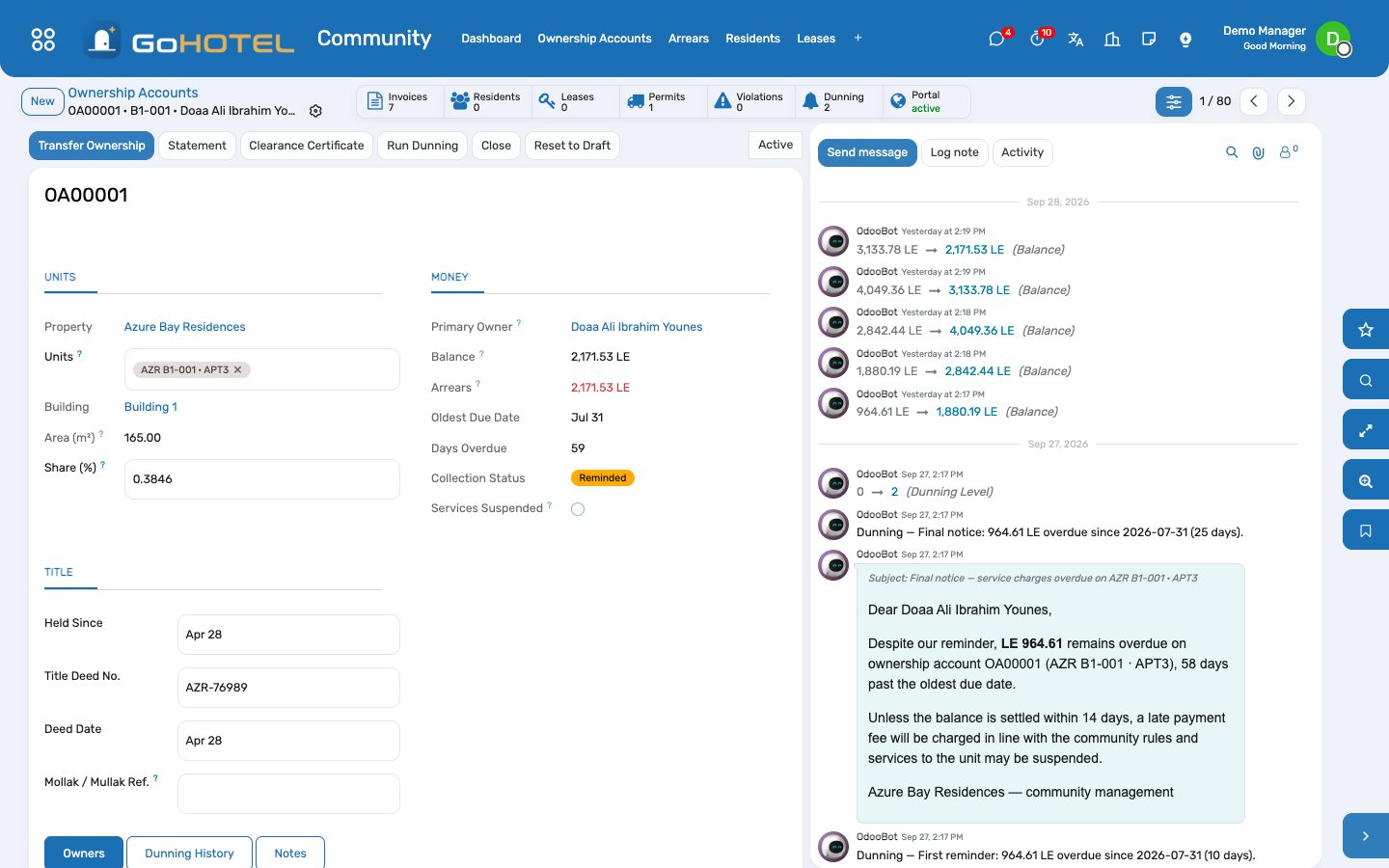Image resolution: width=1389 pixels, height=868 pixels.
Task: Click the zoom-in side button
Action: [1366, 480]
